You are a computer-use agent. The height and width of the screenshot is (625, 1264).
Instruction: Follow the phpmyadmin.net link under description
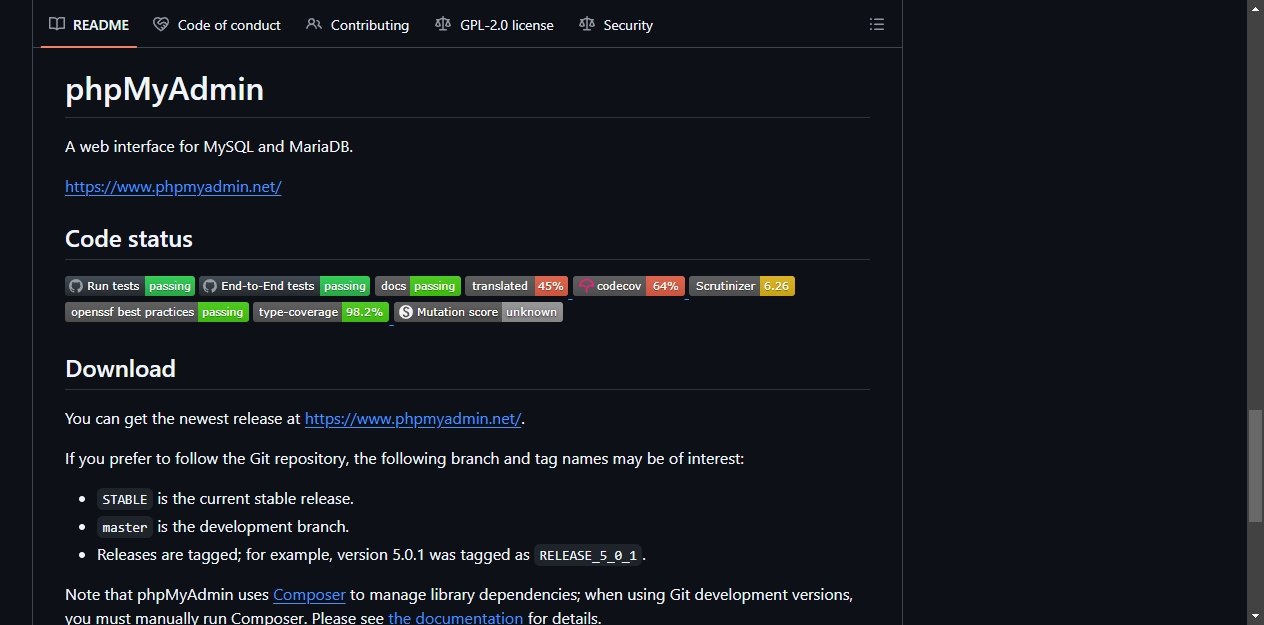coord(173,187)
